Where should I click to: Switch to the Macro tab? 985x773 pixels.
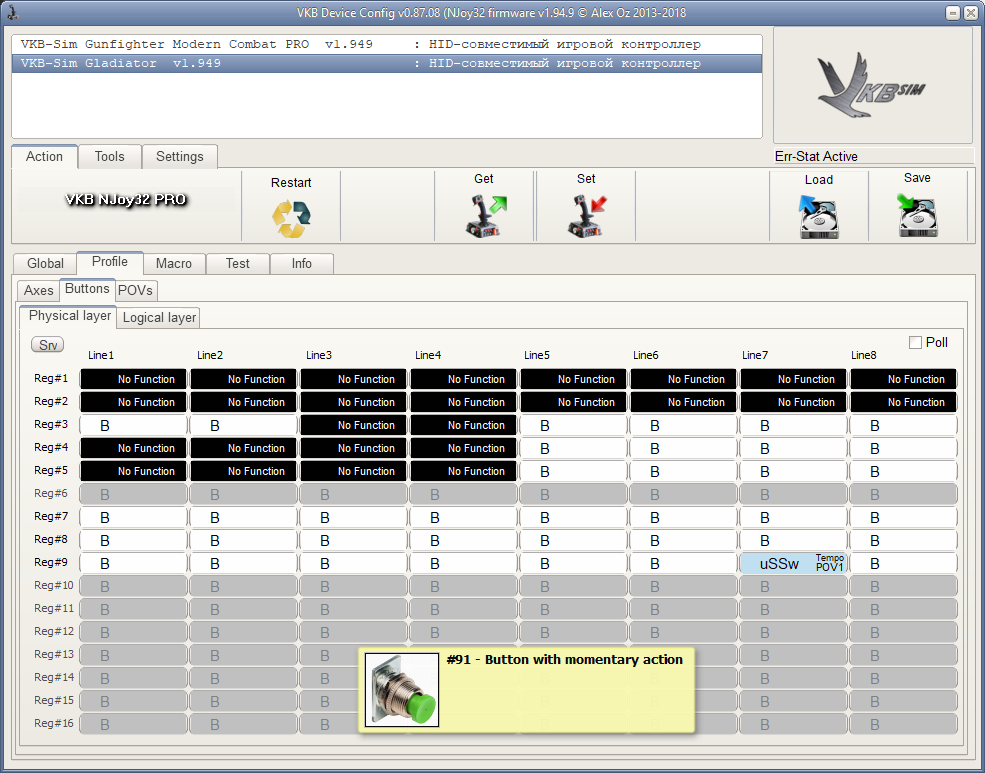pos(174,263)
